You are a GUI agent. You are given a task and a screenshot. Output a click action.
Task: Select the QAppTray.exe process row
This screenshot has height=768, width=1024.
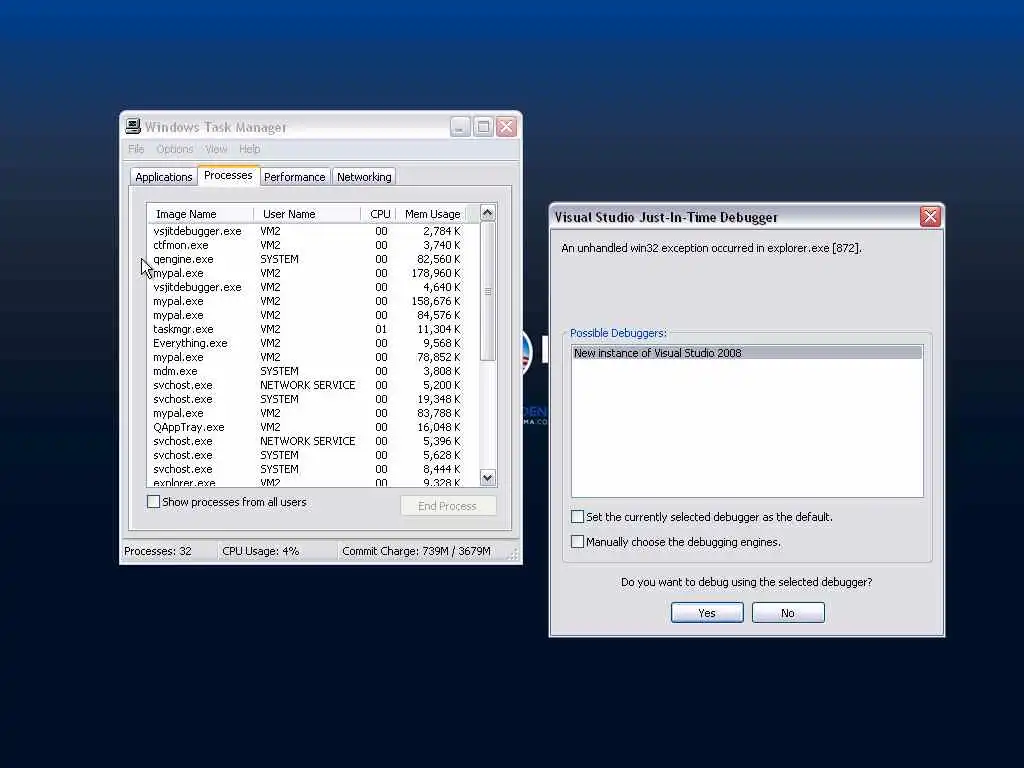307,427
